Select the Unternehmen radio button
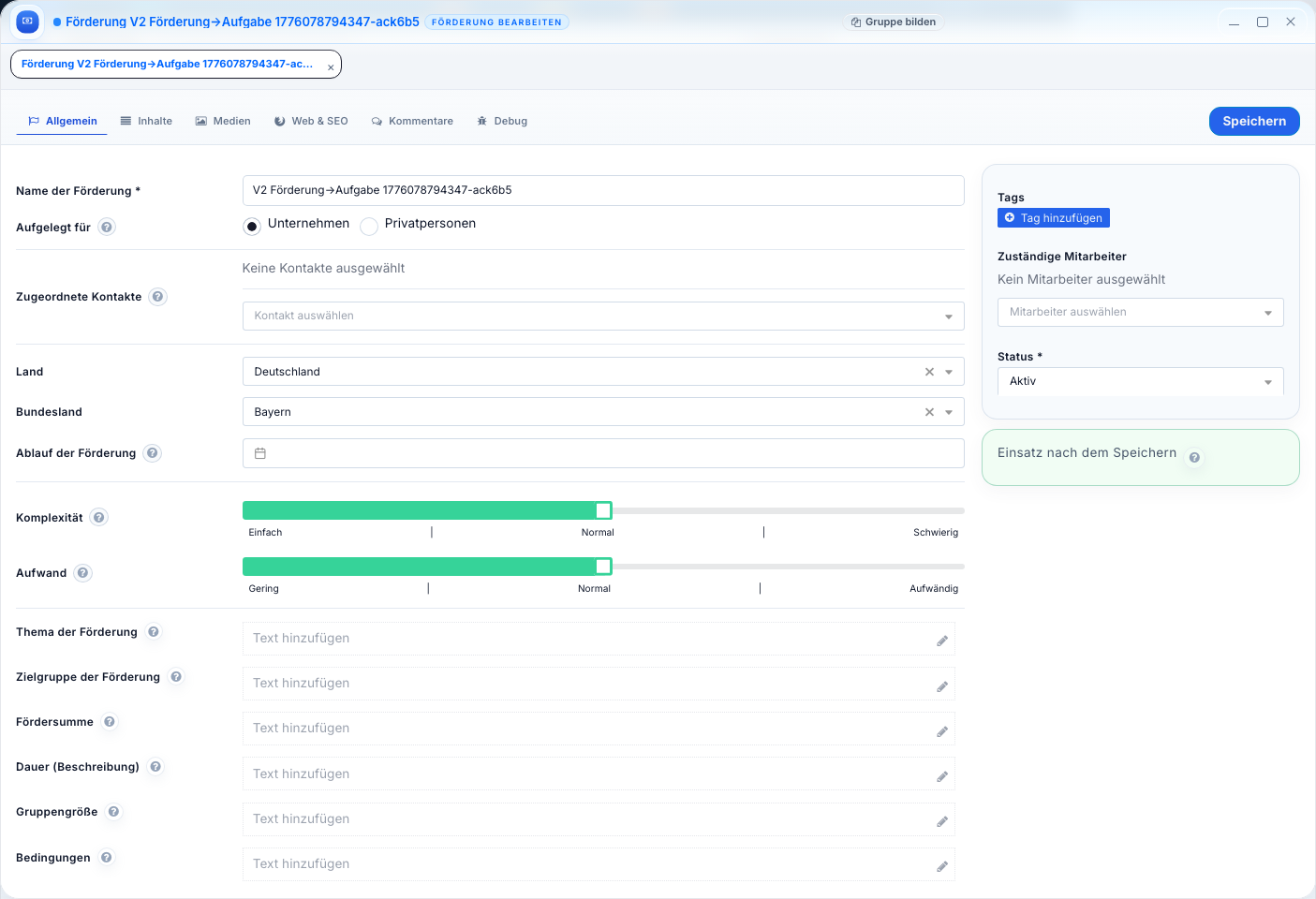Screen dimensions: 1316x899 pyautogui.click(x=252, y=226)
